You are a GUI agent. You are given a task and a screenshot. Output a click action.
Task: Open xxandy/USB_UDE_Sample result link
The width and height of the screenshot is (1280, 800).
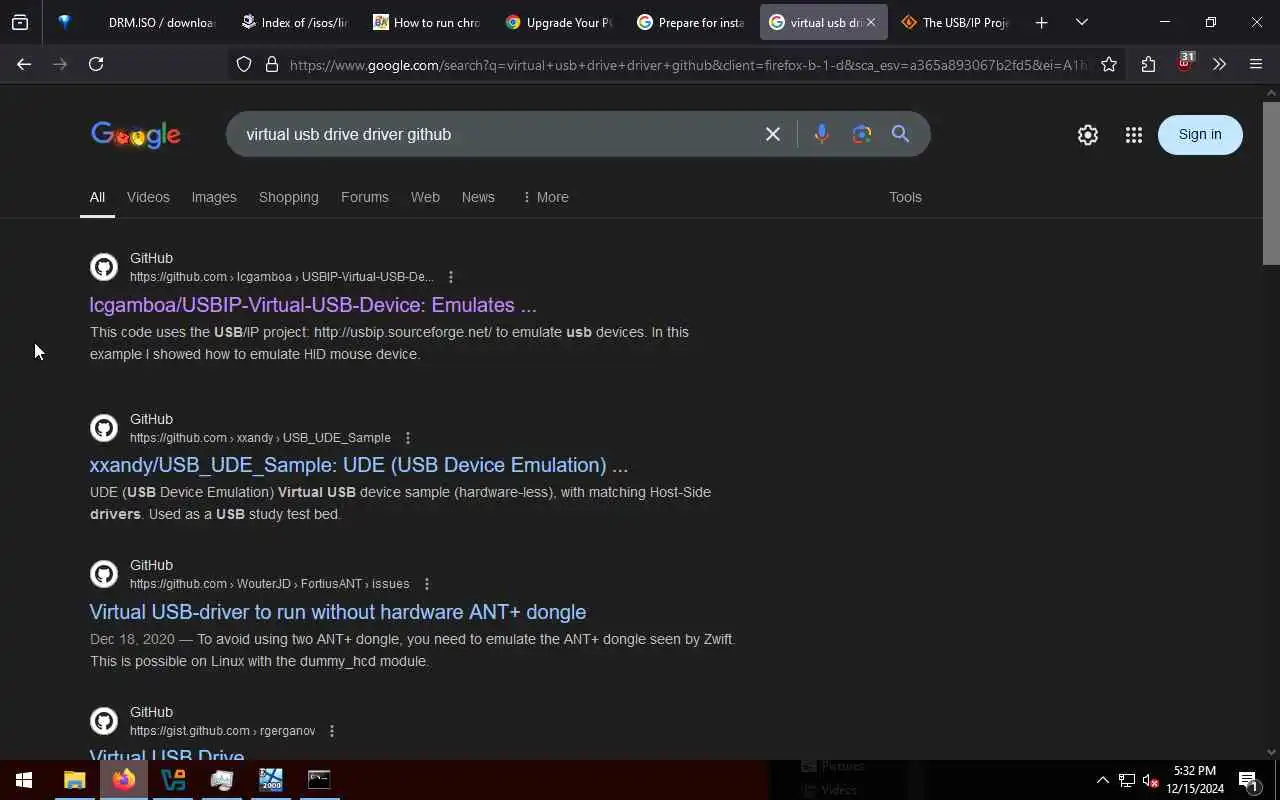(359, 465)
